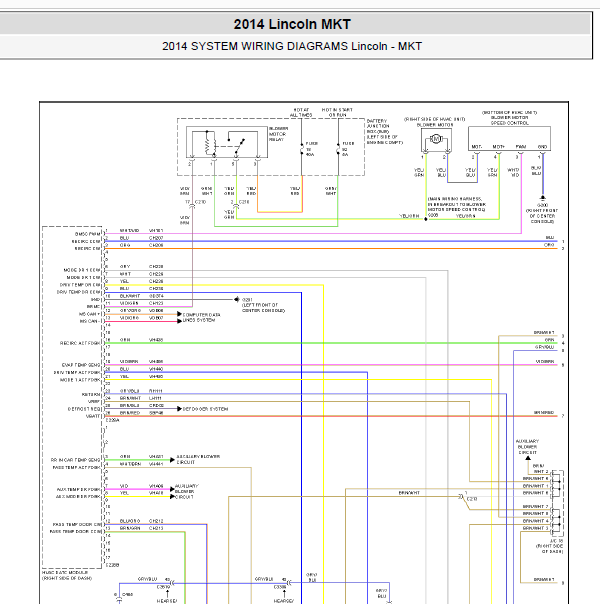This screenshot has width=600, height=604.
Task: Click the "RECIRC ACT FDBK" pin label
Action: tap(80, 343)
